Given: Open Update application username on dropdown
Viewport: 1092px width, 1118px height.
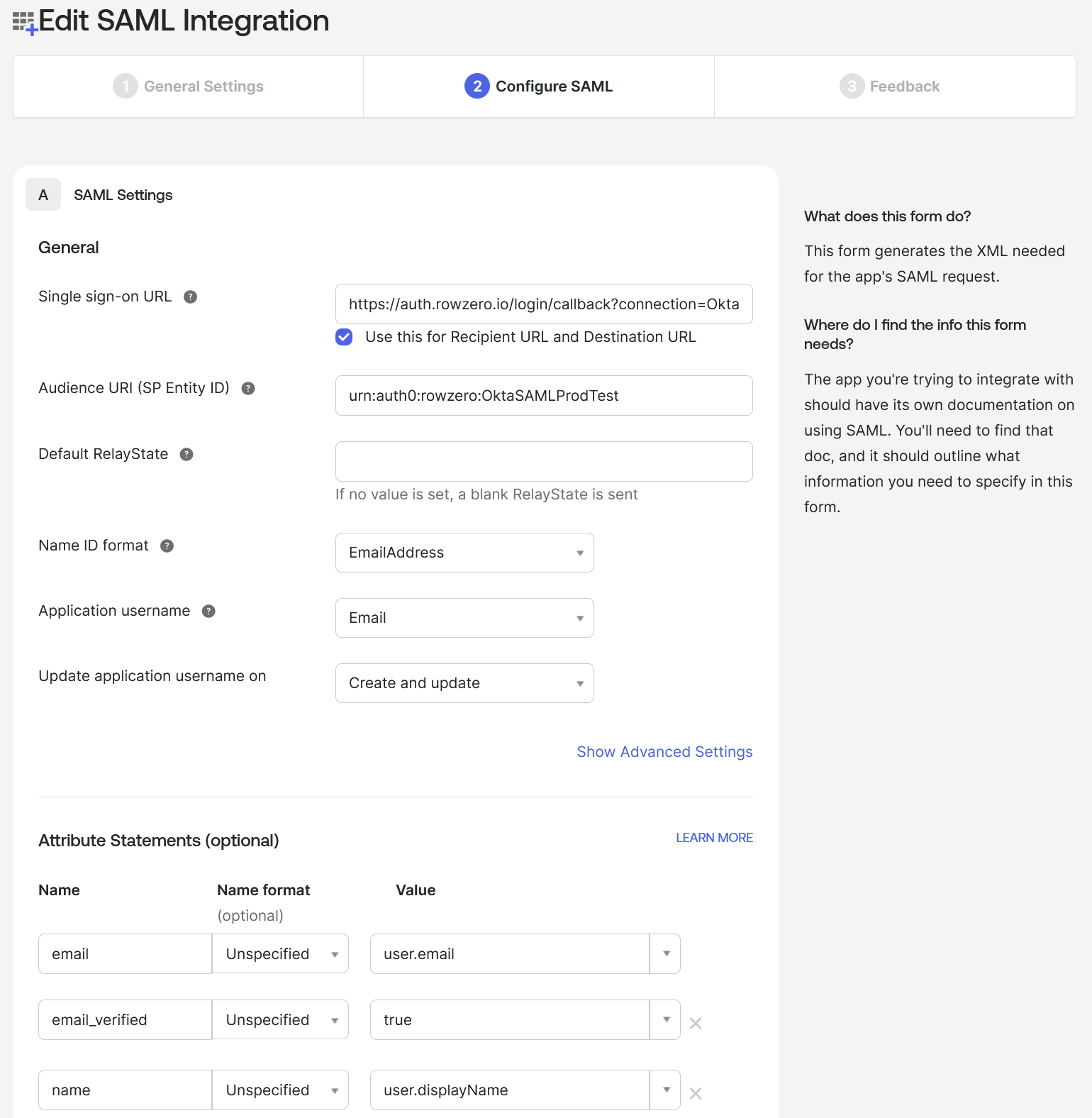Looking at the screenshot, I should tap(464, 683).
